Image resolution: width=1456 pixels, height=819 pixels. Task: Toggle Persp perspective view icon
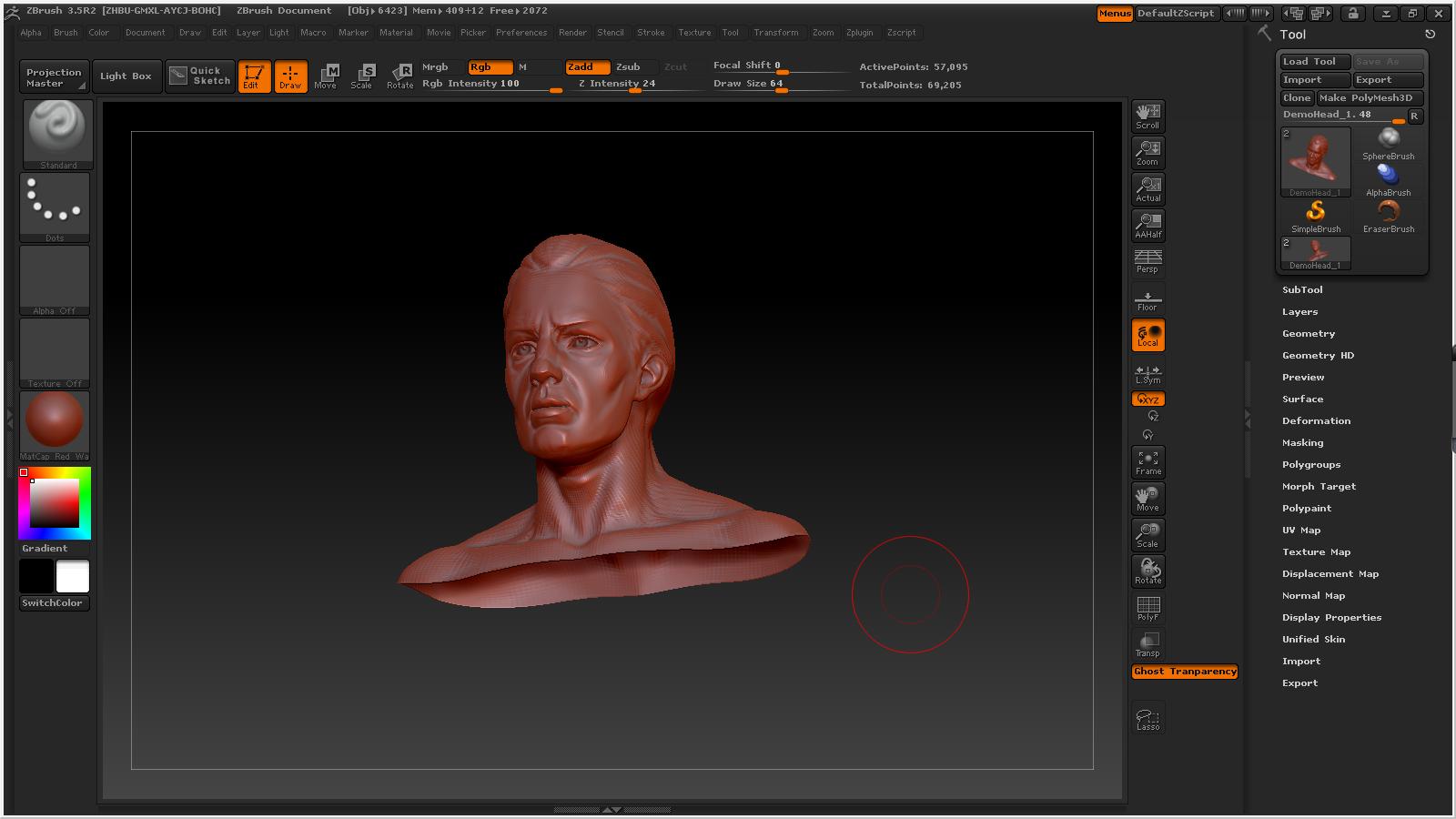point(1148,262)
